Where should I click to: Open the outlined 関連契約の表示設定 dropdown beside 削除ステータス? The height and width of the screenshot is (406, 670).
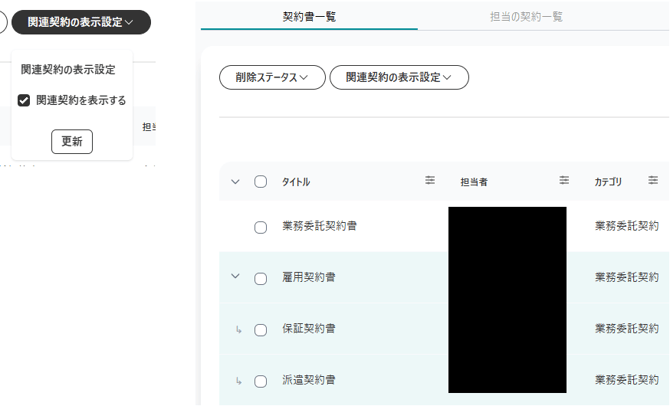pyautogui.click(x=399, y=77)
